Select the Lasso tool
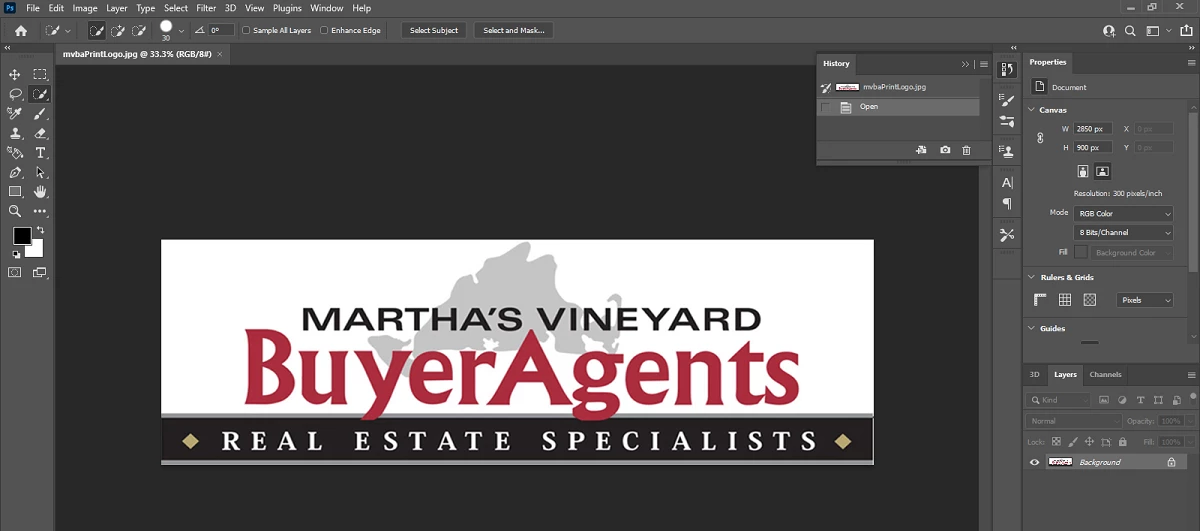Viewport: 1200px width, 531px height. coord(15,94)
